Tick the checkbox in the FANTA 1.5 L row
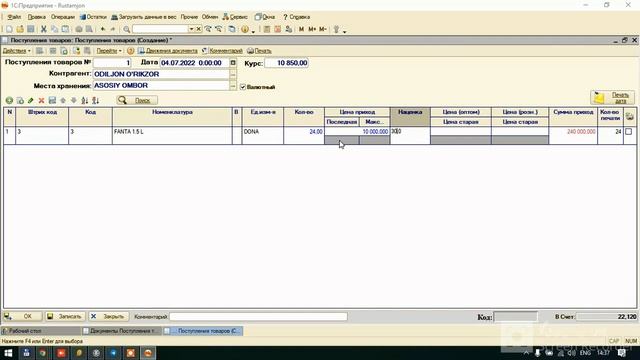Screen dimensions: 640x360 point(629,131)
